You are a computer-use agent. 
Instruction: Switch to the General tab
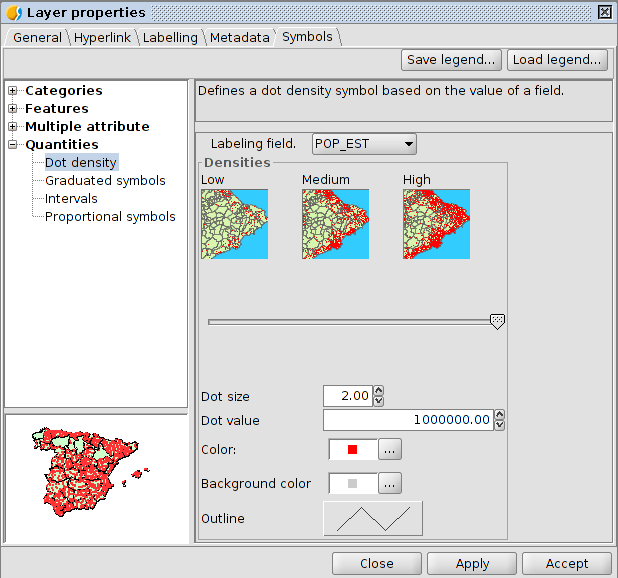(37, 37)
